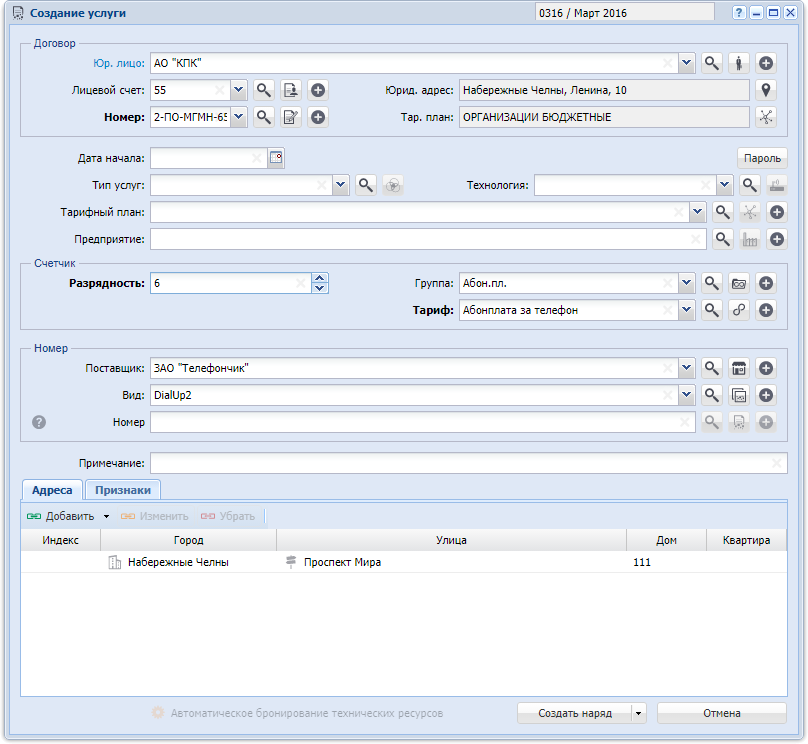808x744 pixels.
Task: Edit contract document icon beside Номер
Action: (291, 117)
